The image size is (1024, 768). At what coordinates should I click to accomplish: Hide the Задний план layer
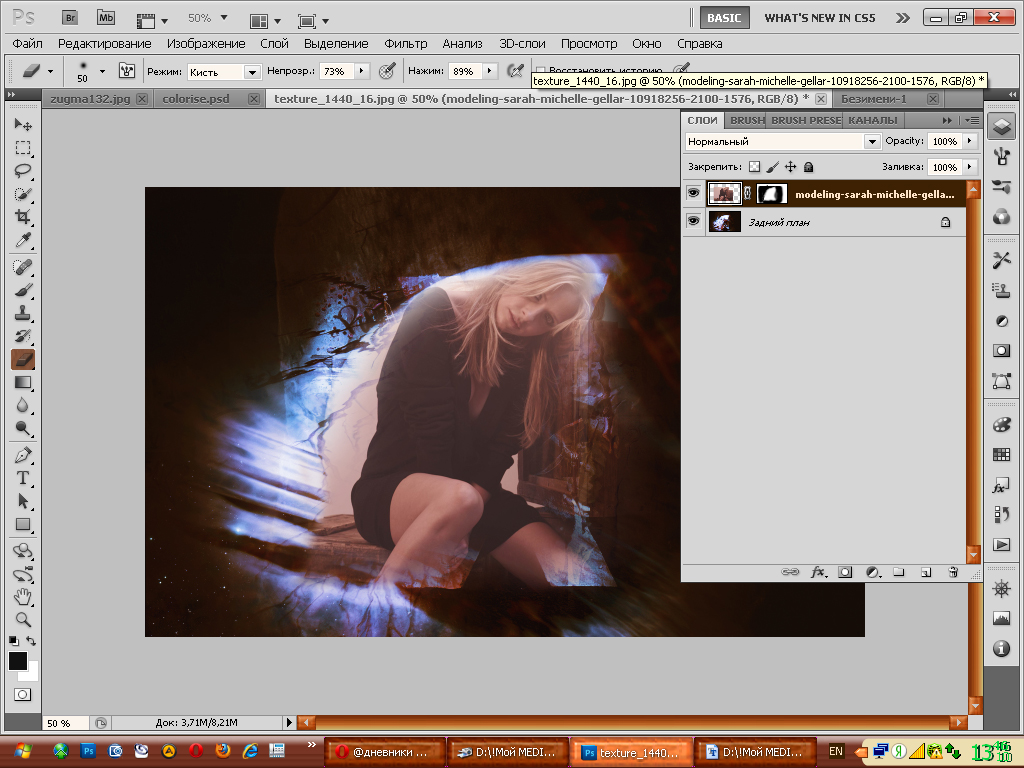click(x=693, y=221)
